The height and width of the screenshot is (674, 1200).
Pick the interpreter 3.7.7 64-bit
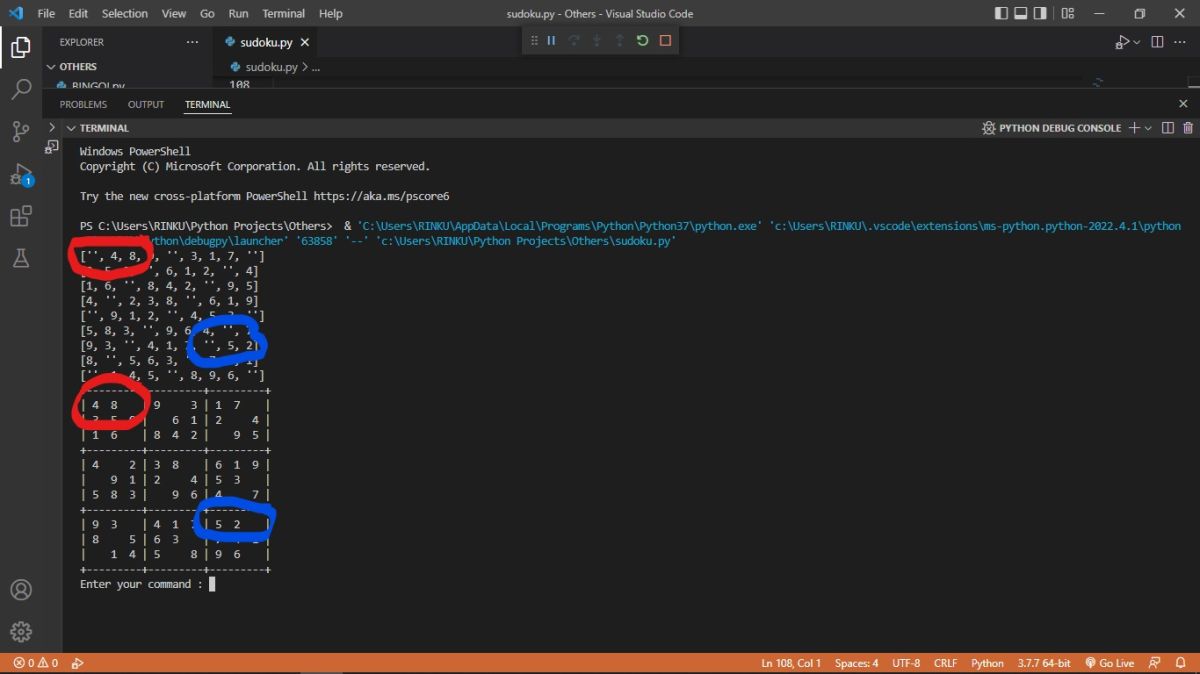click(x=1044, y=663)
